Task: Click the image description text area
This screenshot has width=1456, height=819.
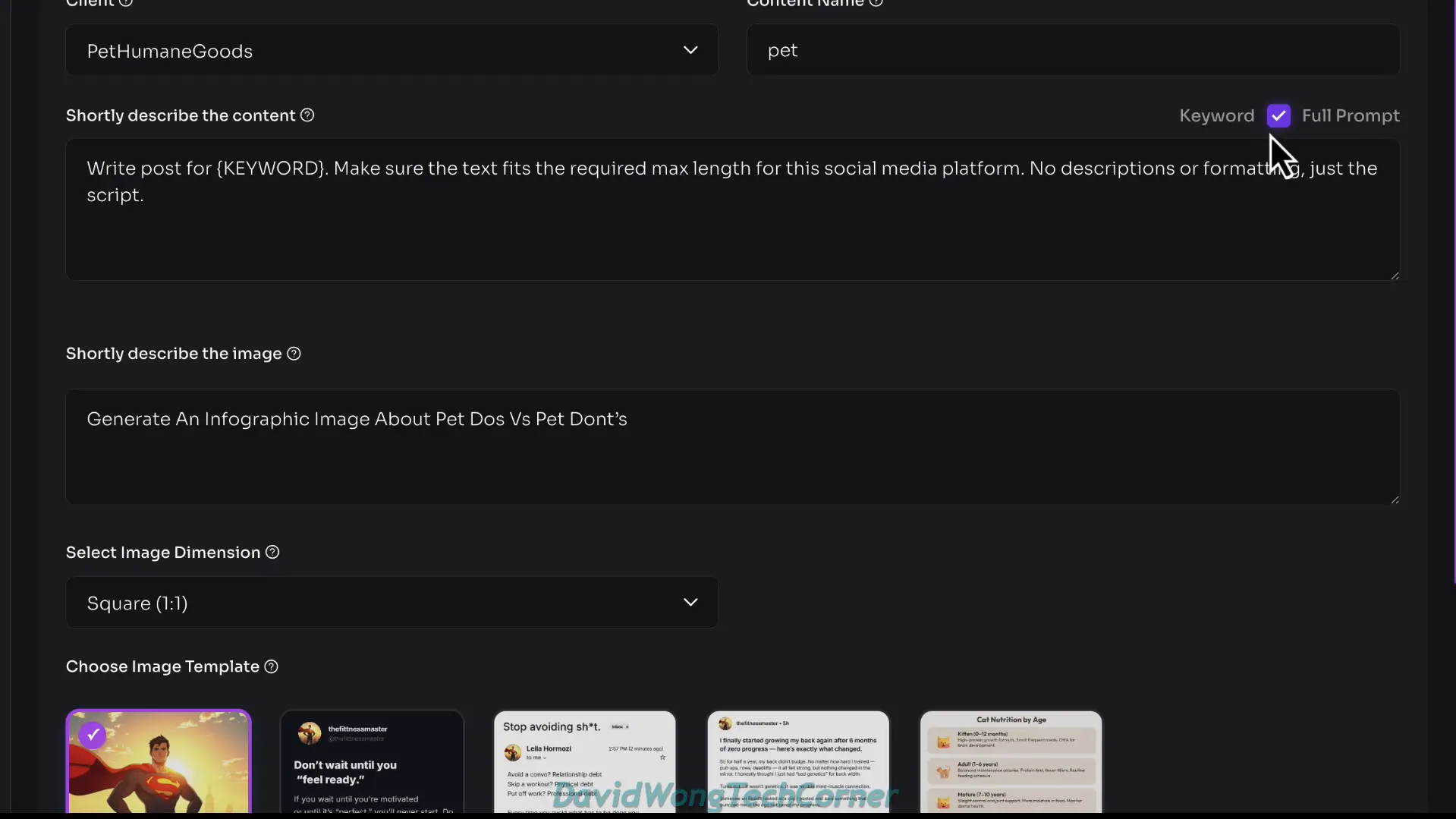Action: point(732,448)
